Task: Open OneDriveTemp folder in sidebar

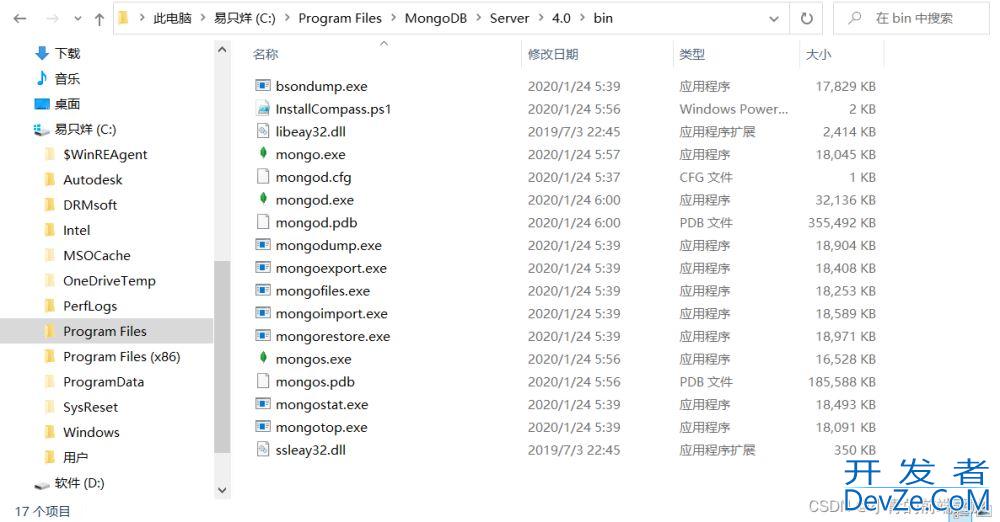Action: point(109,281)
